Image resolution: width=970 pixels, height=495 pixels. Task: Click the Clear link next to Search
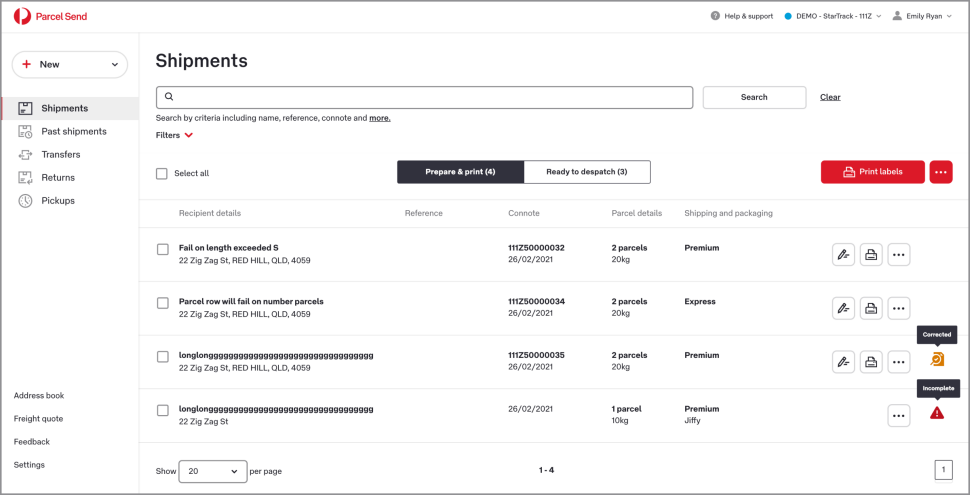(x=830, y=97)
